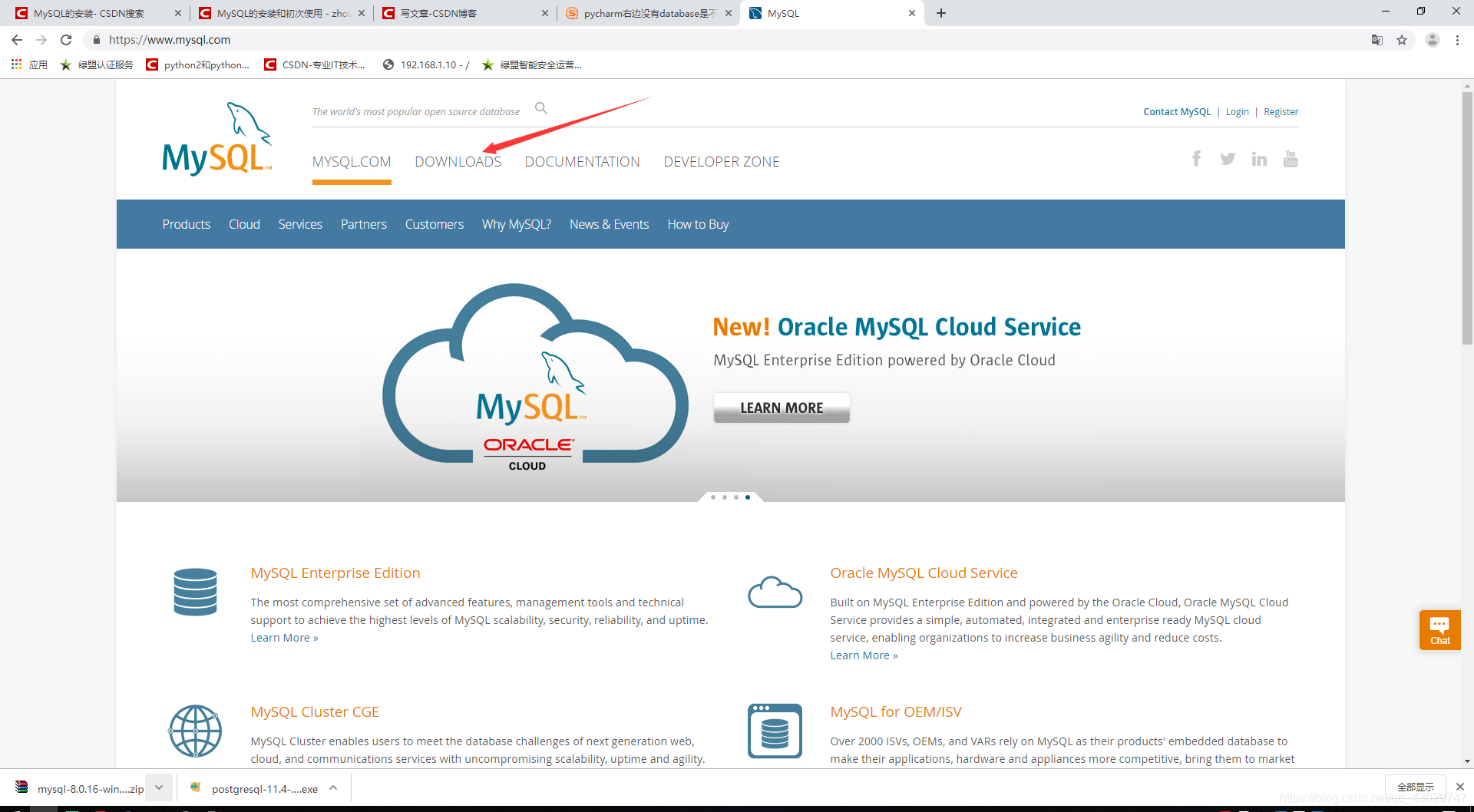The image size is (1474, 812).
Task: Open the Services menu item
Action: 300,224
